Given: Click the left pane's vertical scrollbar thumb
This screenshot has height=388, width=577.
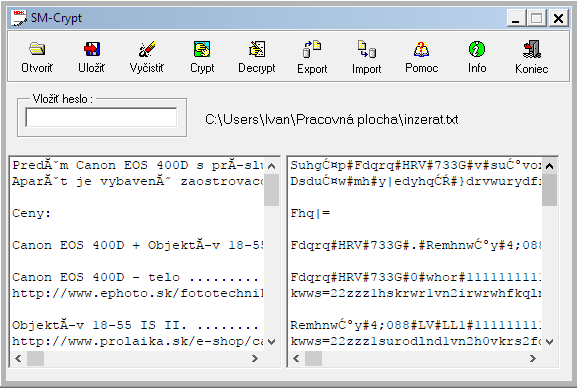Looking at the screenshot, I should point(272,190).
